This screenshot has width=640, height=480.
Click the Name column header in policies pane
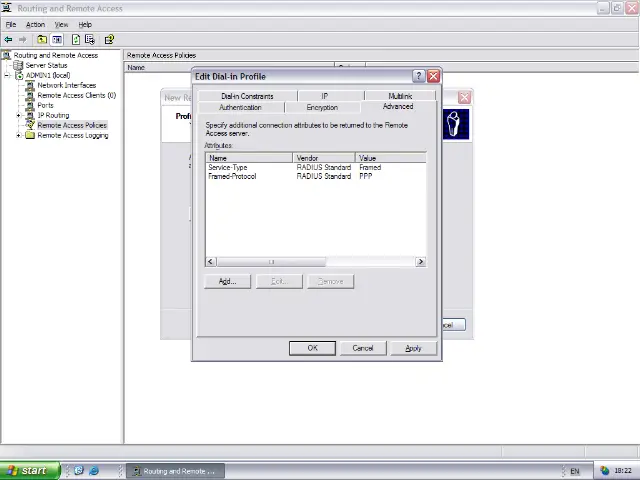point(229,68)
